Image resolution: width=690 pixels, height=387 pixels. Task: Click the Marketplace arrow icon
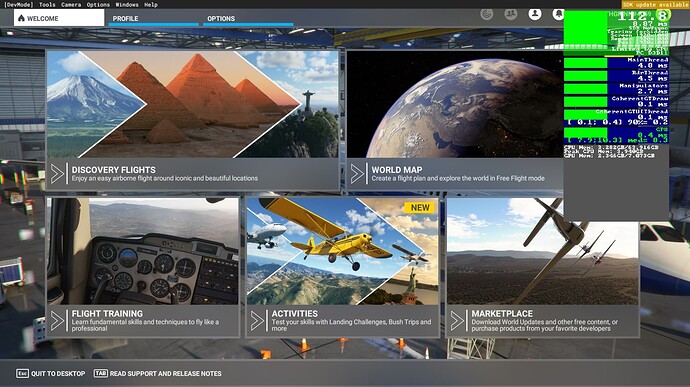click(457, 321)
